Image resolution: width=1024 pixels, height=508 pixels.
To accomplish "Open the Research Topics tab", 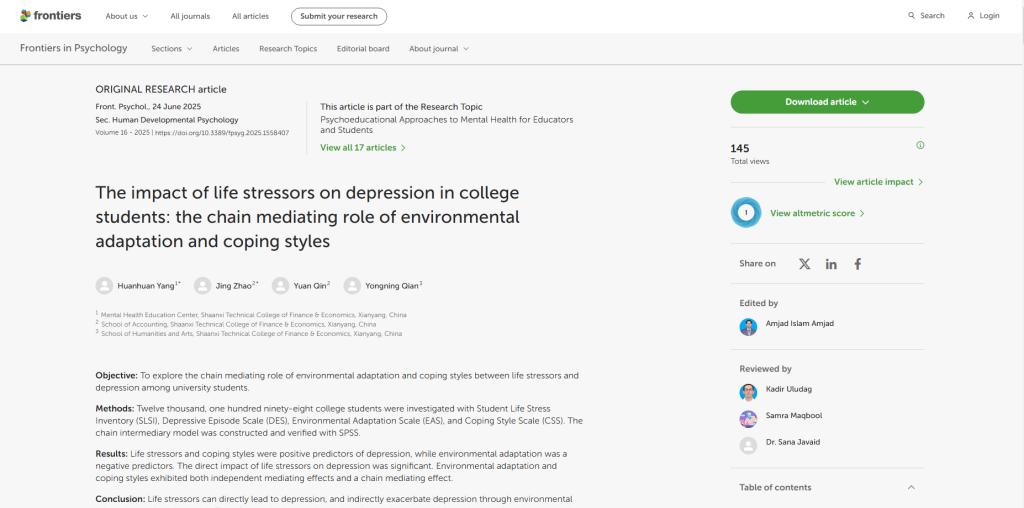I will 288,49.
